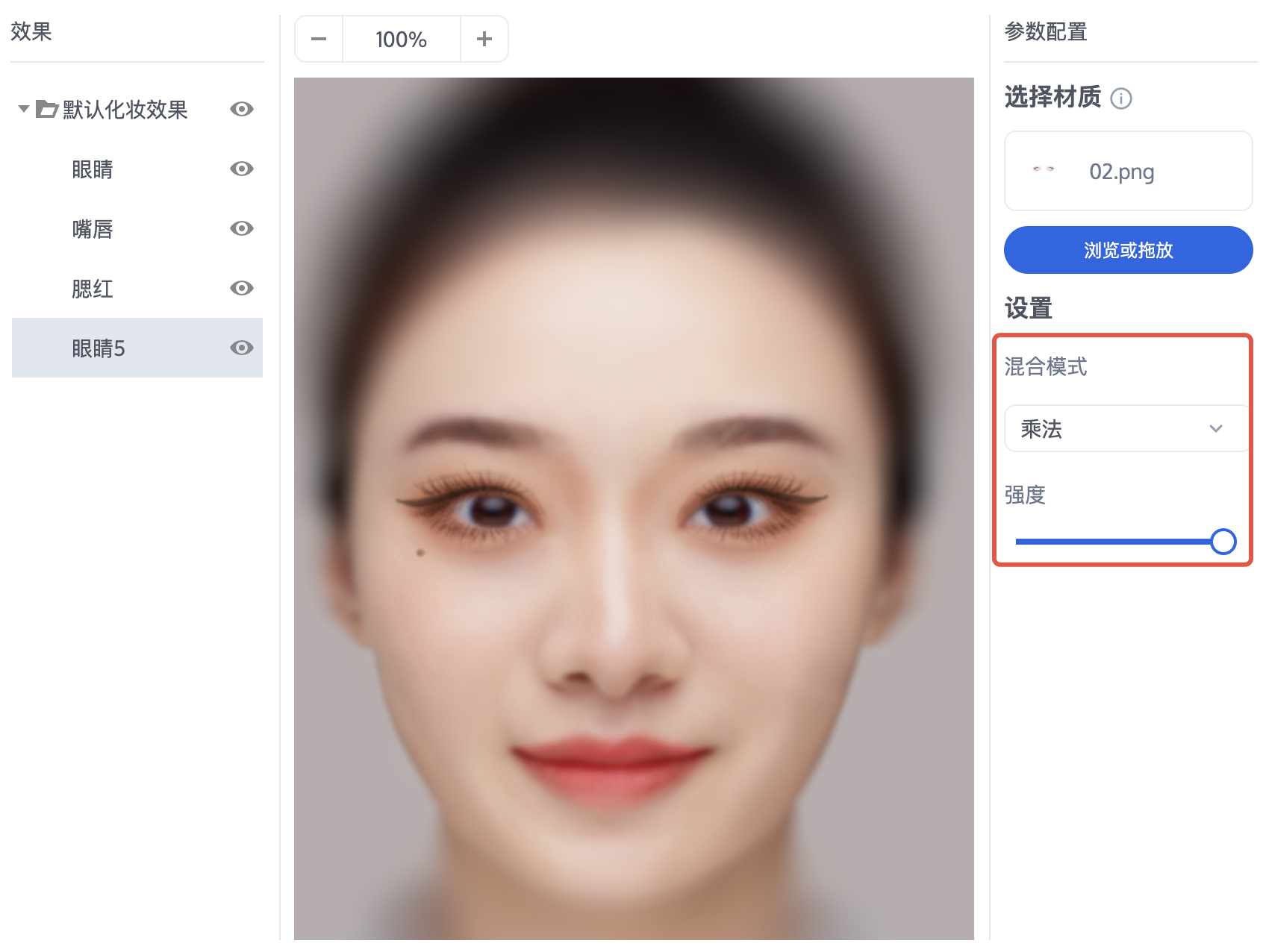Click the 浏览或拖放 button
Screen dimensions: 1266x952
(x=1129, y=250)
